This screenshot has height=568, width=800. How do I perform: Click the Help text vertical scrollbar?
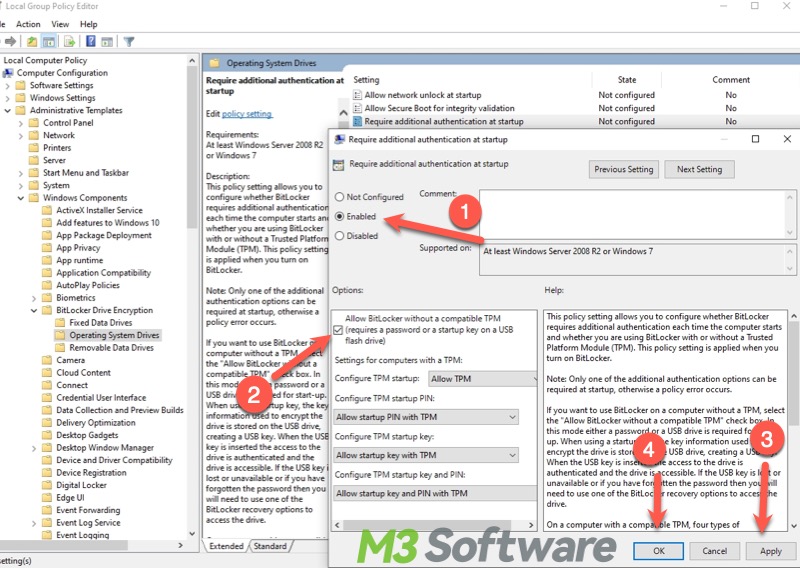click(x=794, y=421)
